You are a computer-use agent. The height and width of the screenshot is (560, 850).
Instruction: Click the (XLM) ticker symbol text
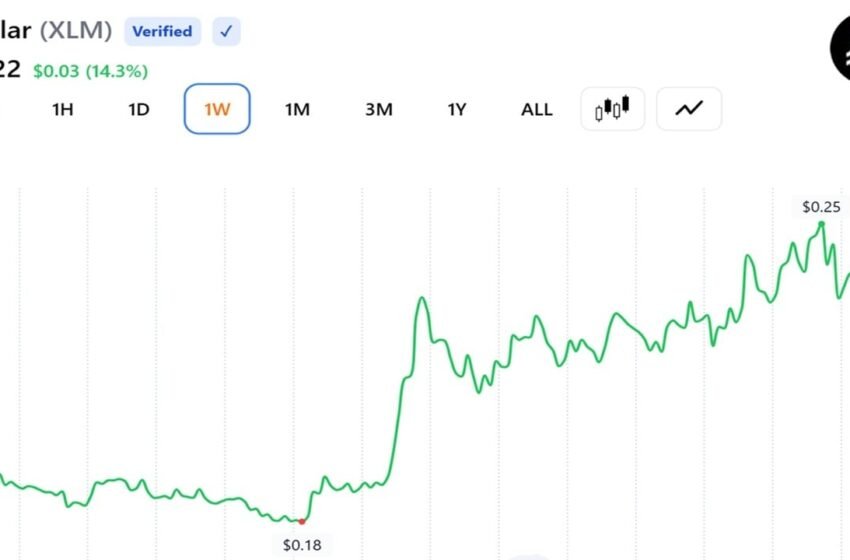(x=76, y=30)
